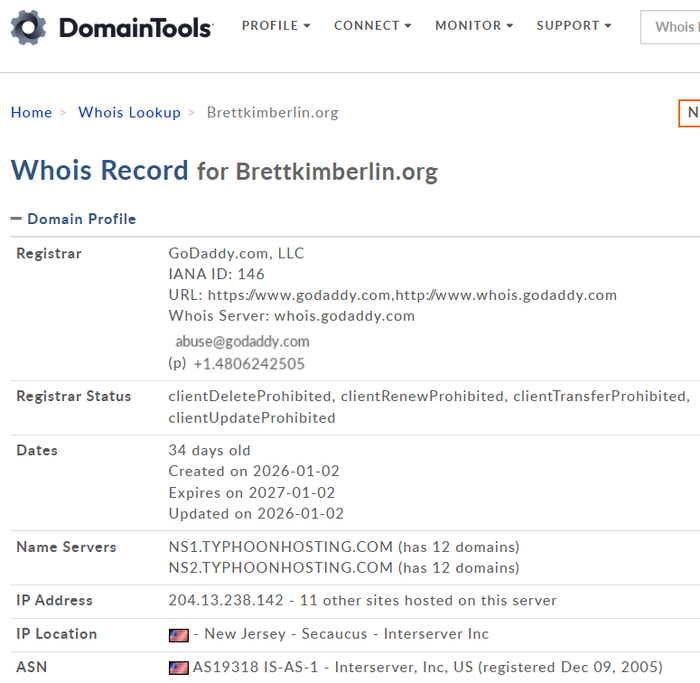This screenshot has height=683, width=700.
Task: Expand the Monitor menu
Action: (474, 26)
